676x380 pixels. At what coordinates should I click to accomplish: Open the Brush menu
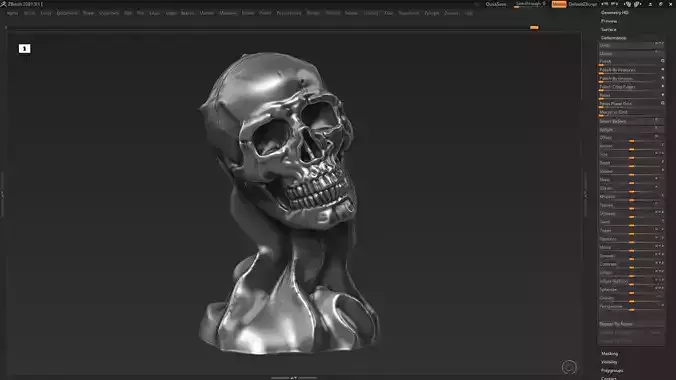[x=29, y=13]
